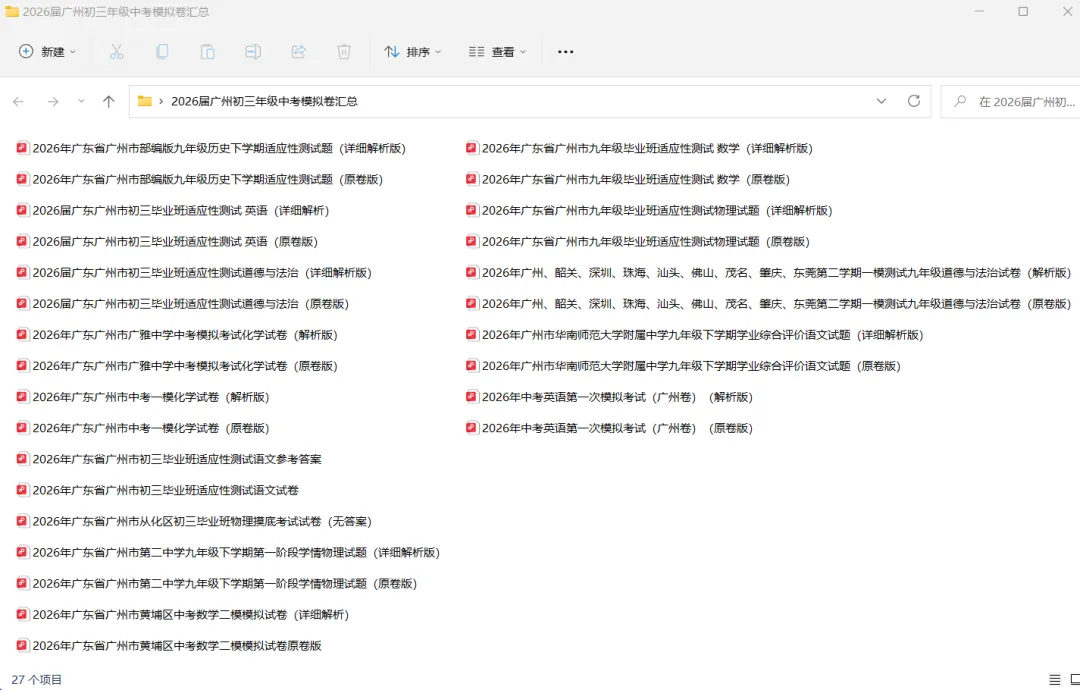
Task: Select 黄埔区中考数学二模模拟试卷原卷版
Action: [x=169, y=645]
